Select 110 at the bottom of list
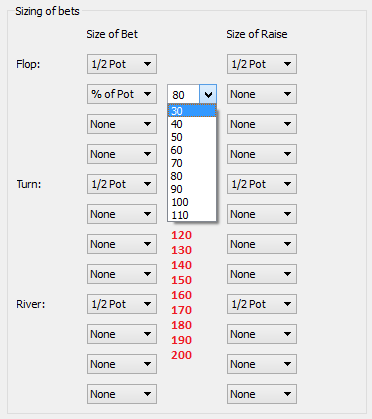This screenshot has width=372, height=419. point(192,215)
